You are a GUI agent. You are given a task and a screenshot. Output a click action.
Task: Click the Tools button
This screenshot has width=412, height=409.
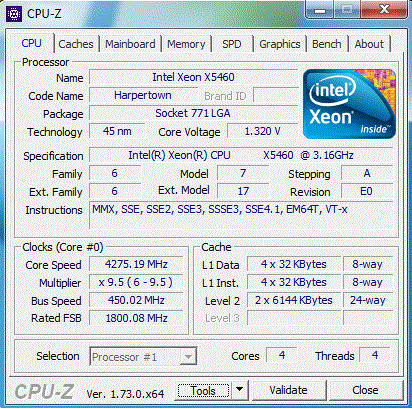pyautogui.click(x=203, y=390)
